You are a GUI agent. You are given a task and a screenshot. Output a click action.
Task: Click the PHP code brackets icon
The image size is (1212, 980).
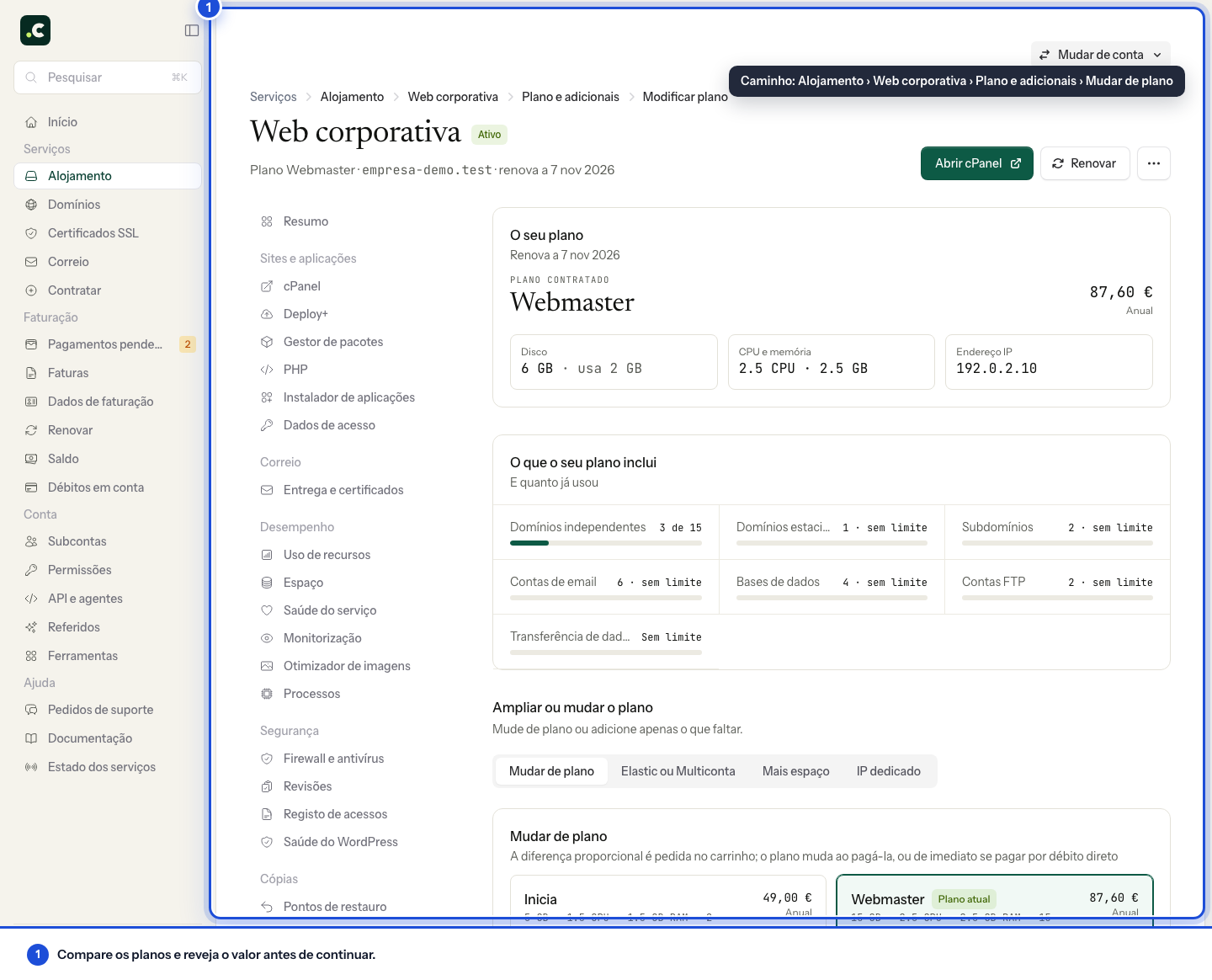pyautogui.click(x=267, y=370)
